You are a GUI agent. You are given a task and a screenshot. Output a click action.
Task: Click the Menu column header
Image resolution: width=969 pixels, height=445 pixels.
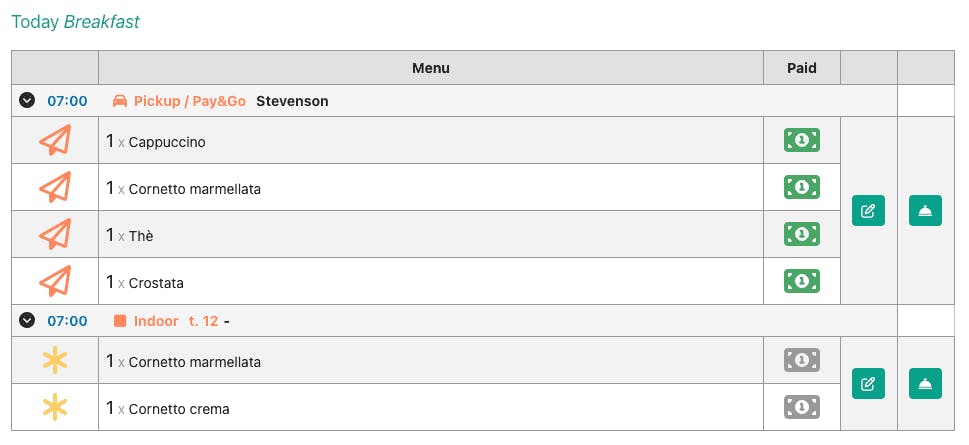430,68
